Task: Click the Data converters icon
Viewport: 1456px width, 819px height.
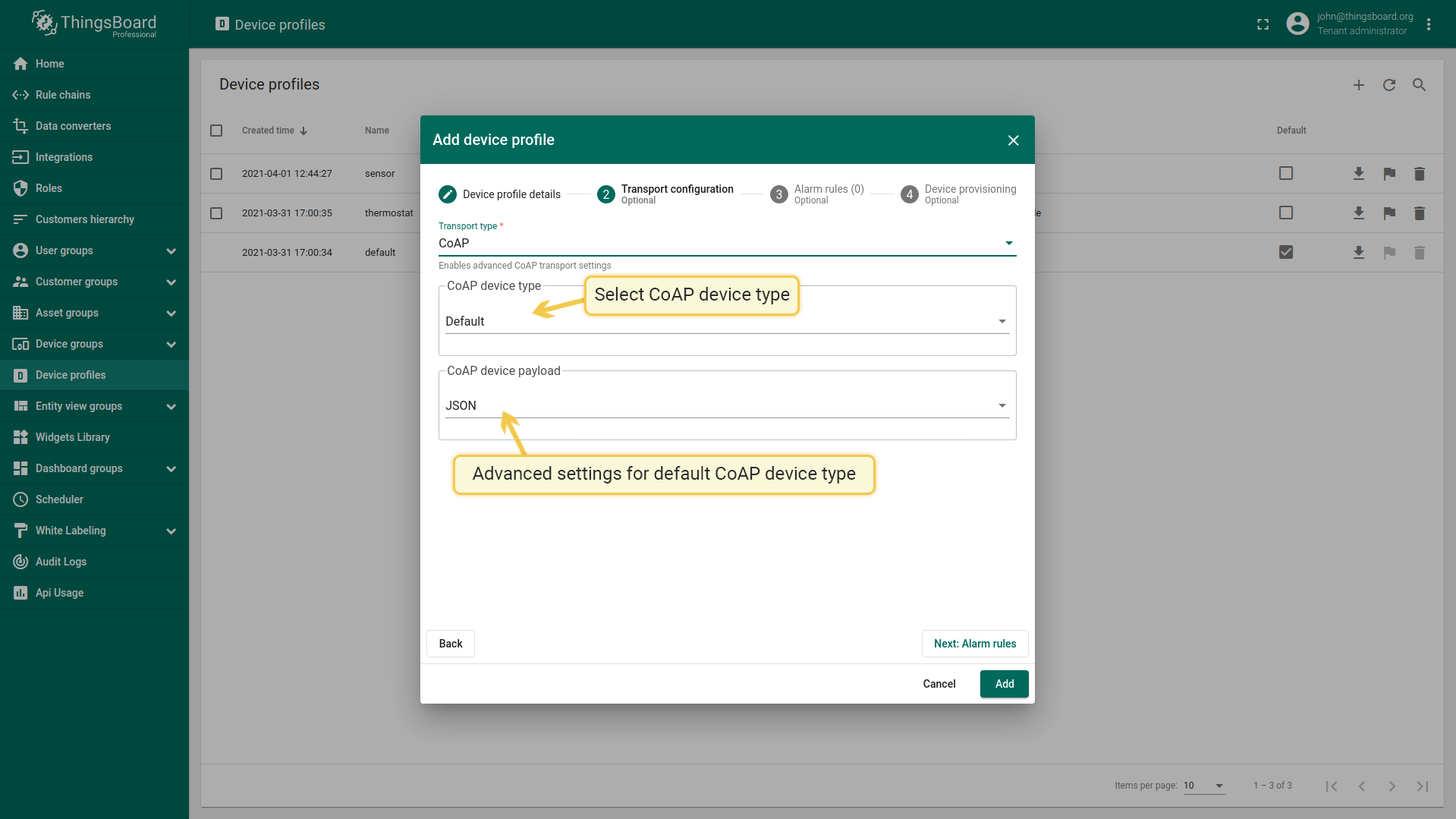Action: 20,126
